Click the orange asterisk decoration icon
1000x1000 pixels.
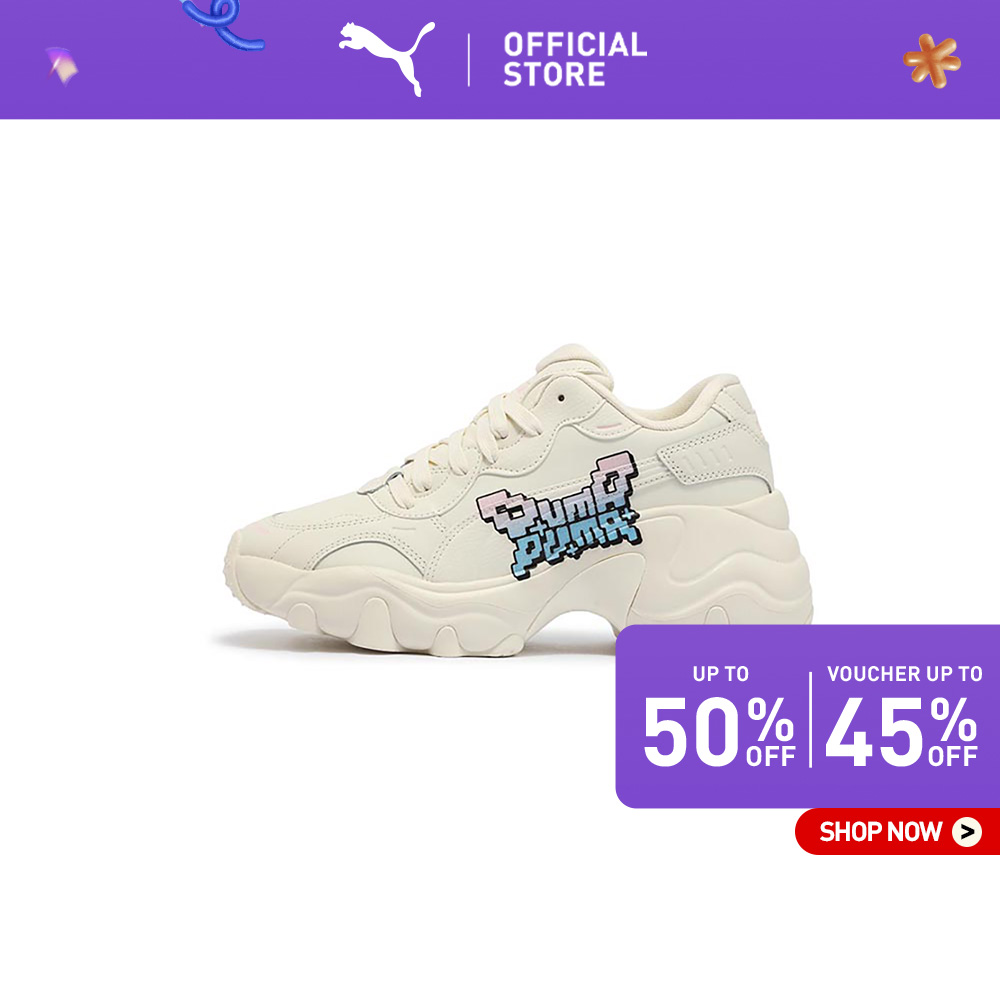(932, 61)
